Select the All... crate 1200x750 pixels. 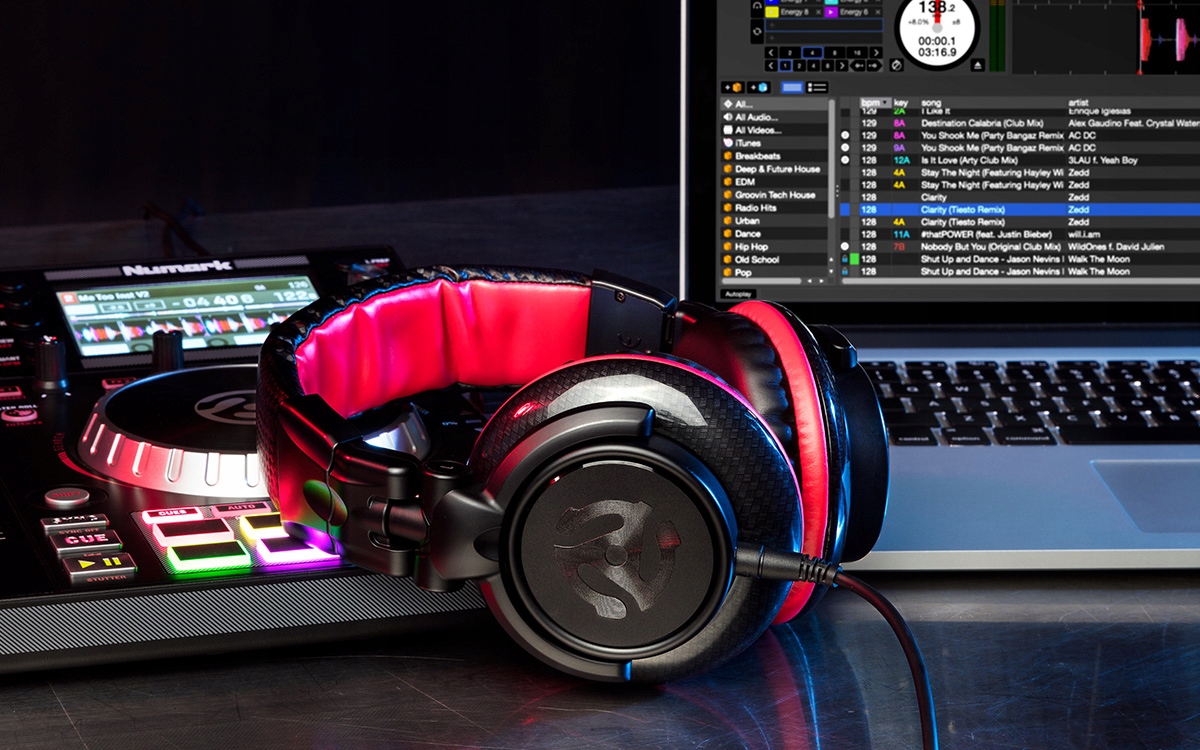[775, 104]
